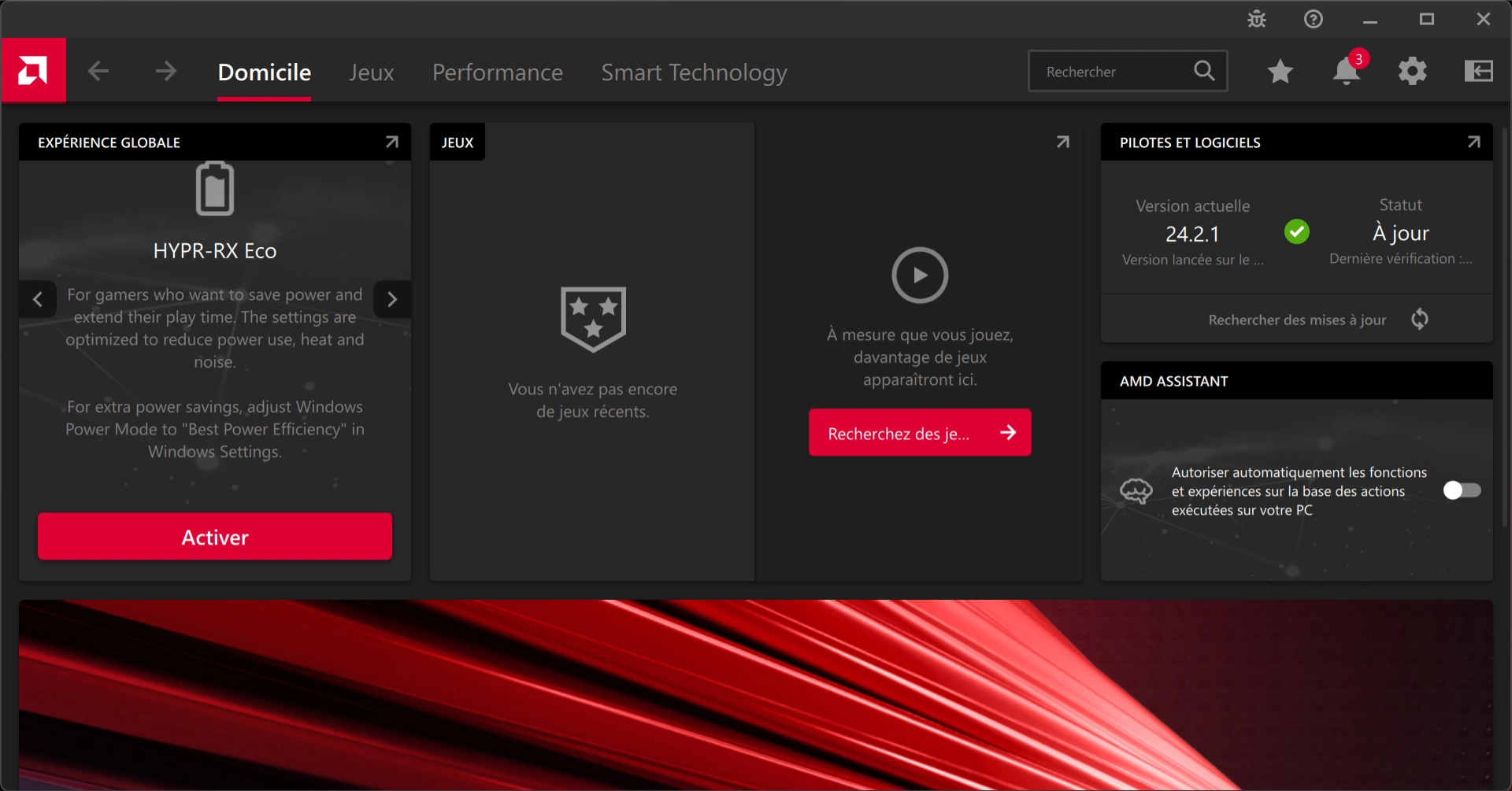This screenshot has height=791, width=1512.
Task: Expand the Pilotes et Logiciels panel
Action: pyautogui.click(x=1474, y=142)
